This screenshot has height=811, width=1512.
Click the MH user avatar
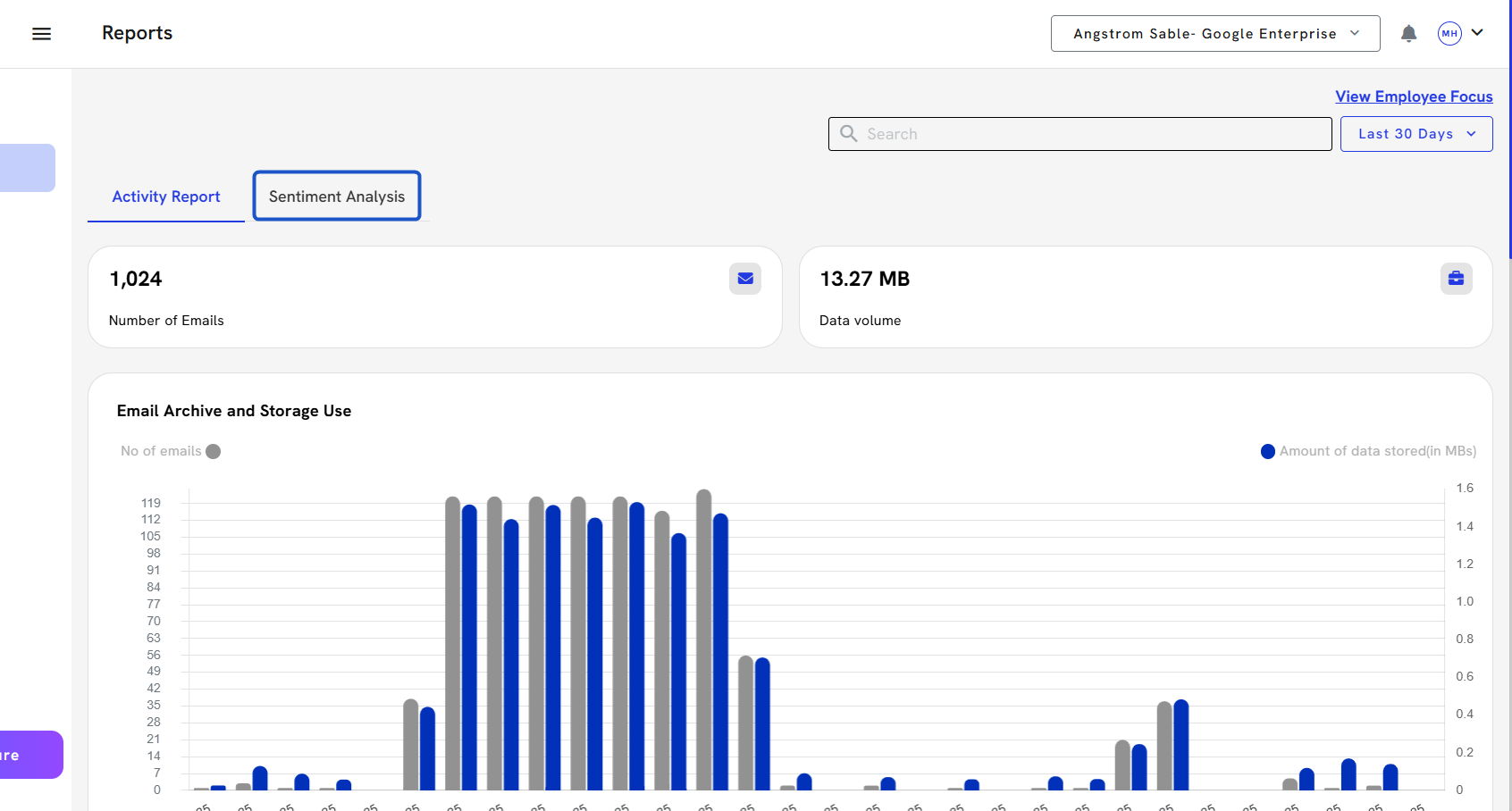[1449, 34]
